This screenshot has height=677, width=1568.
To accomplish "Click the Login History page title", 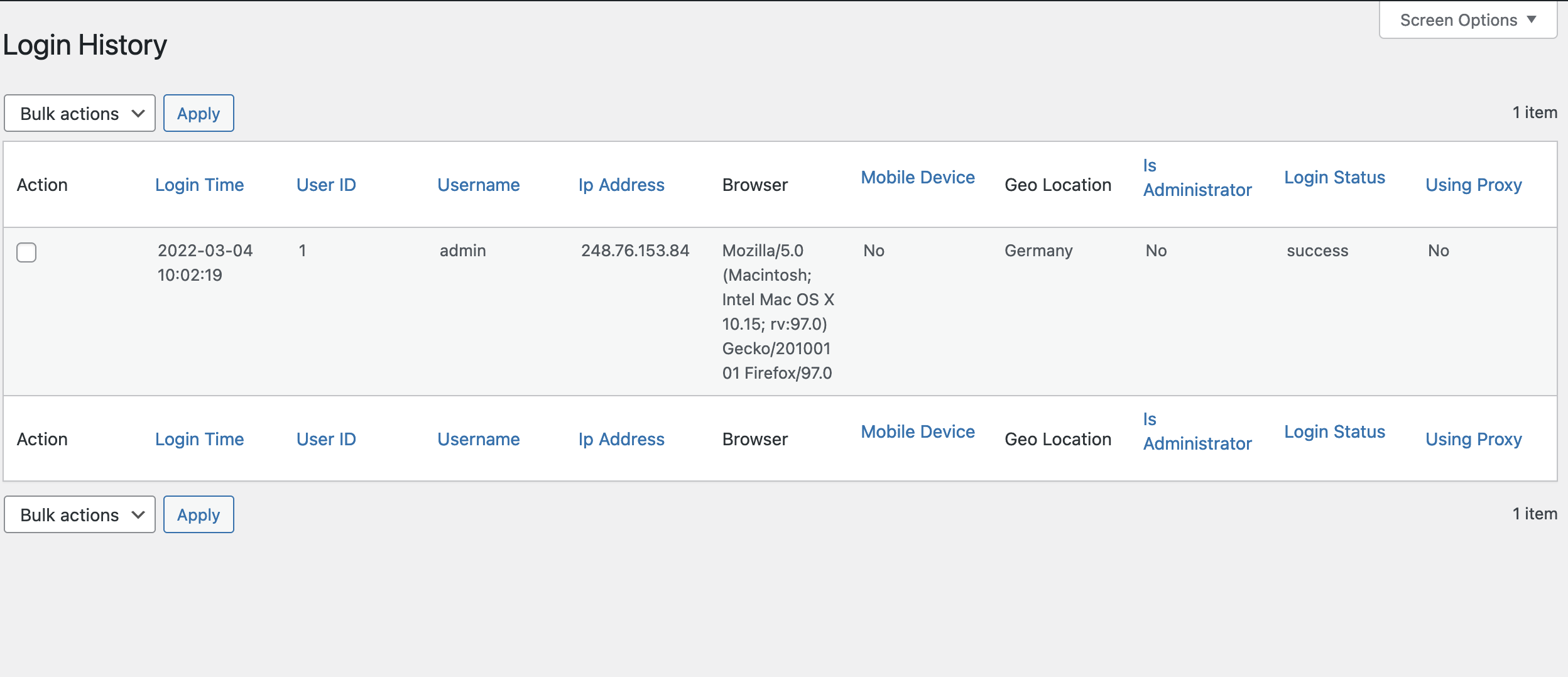I will click(85, 44).
